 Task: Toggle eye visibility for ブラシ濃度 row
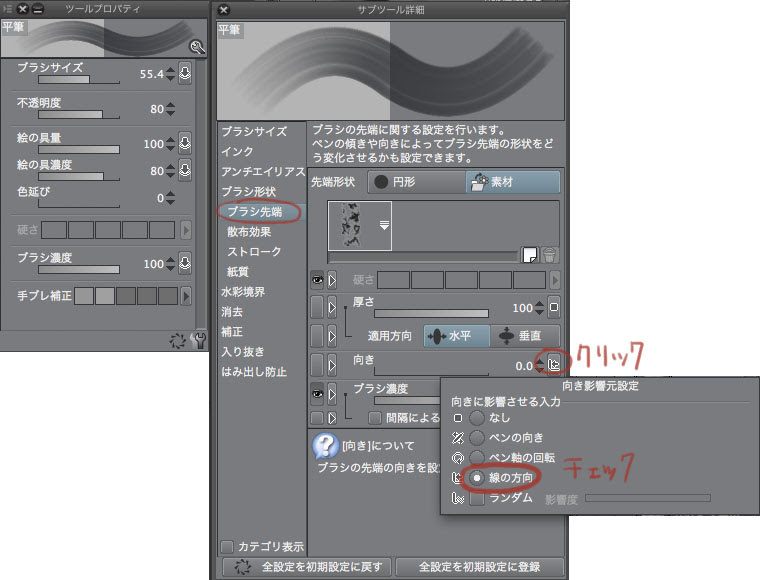click(317, 393)
